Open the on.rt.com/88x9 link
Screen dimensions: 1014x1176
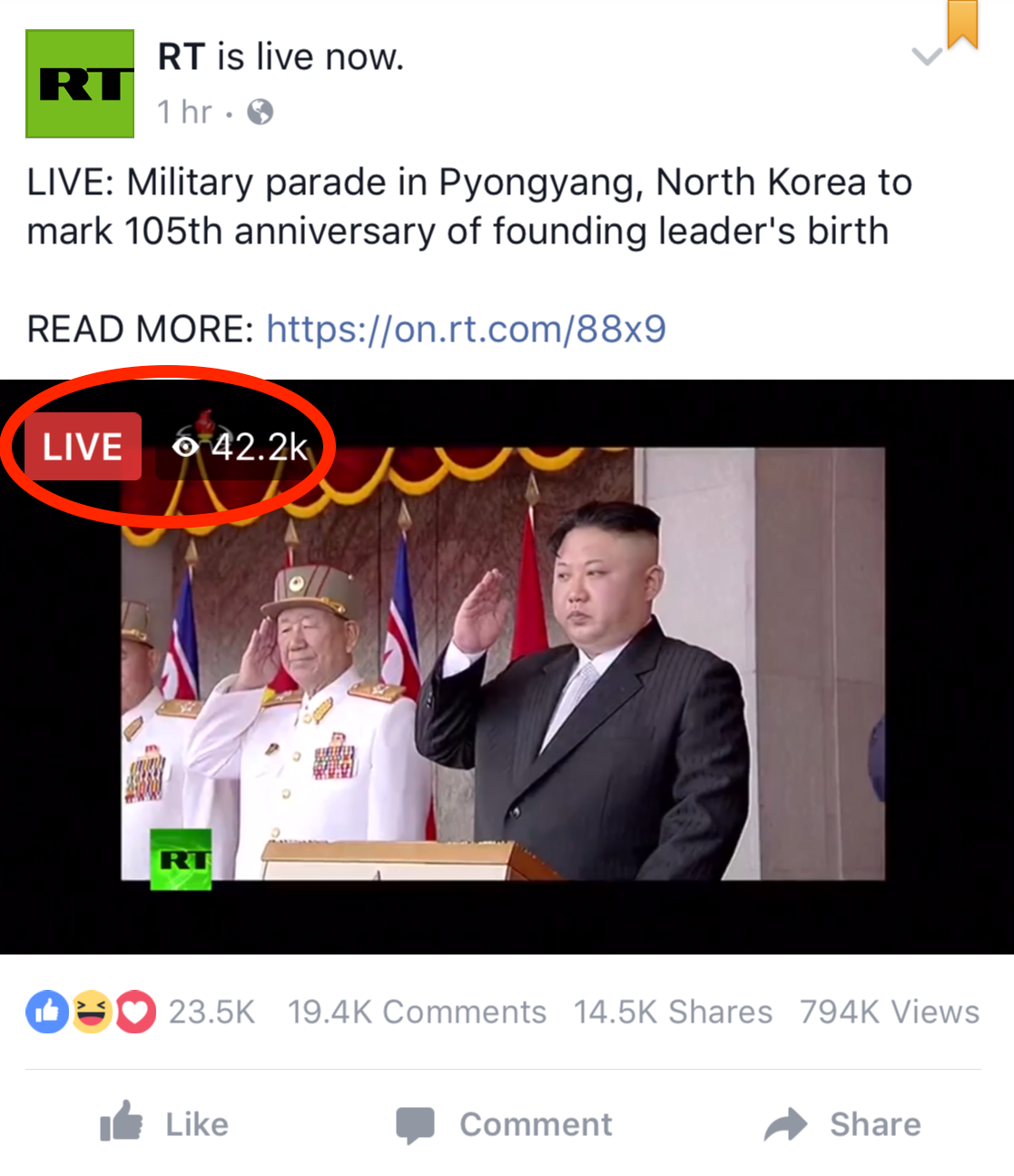(x=466, y=329)
